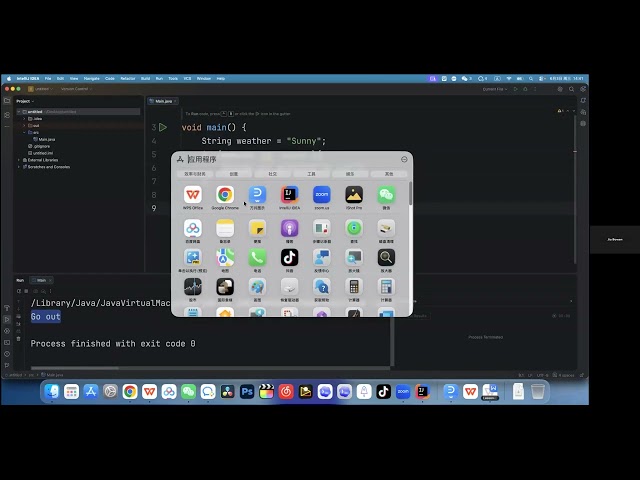
Task: Expand the out folder in Project tree
Action: tap(24, 126)
